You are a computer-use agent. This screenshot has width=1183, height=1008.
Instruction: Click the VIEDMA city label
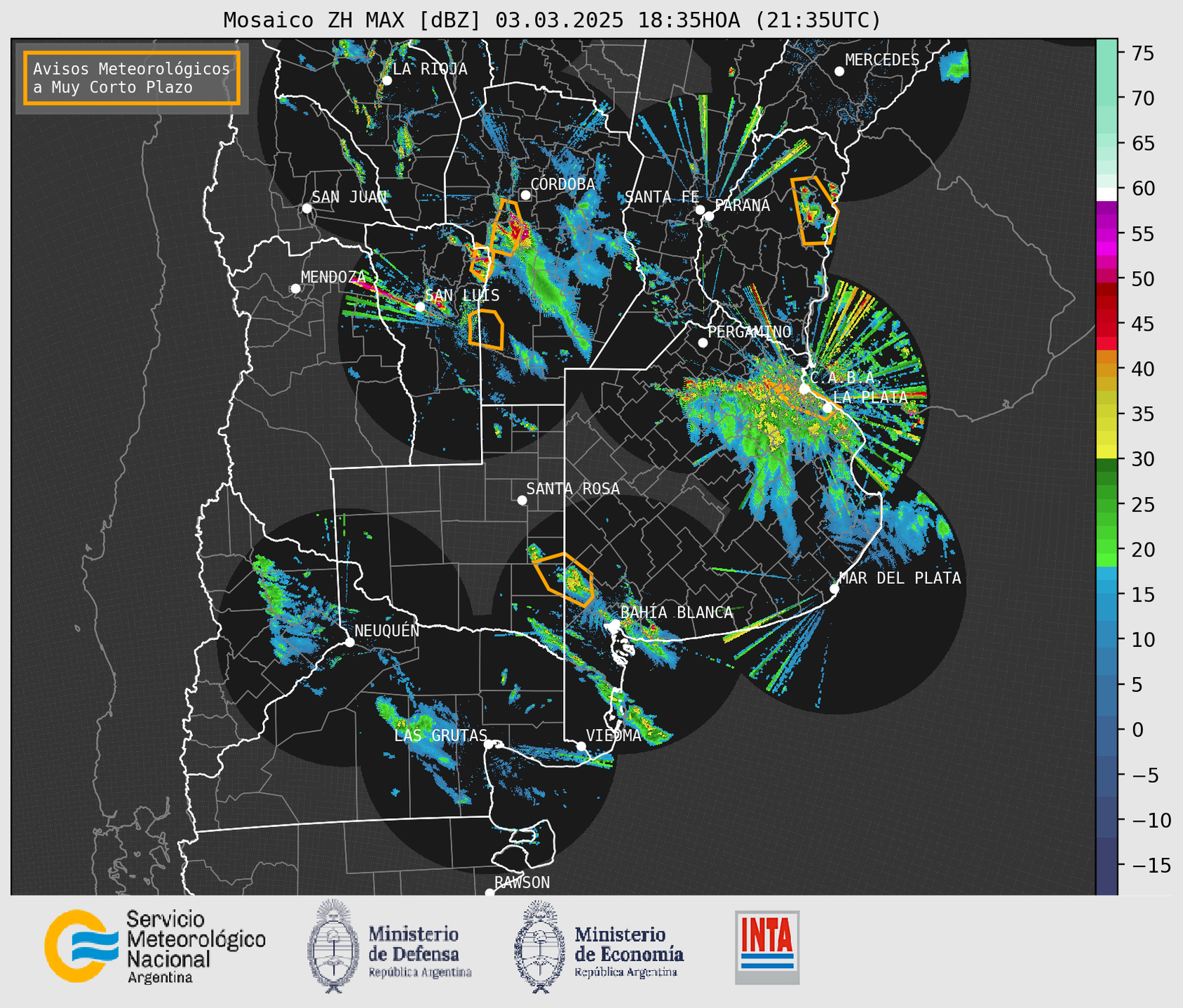point(614,735)
